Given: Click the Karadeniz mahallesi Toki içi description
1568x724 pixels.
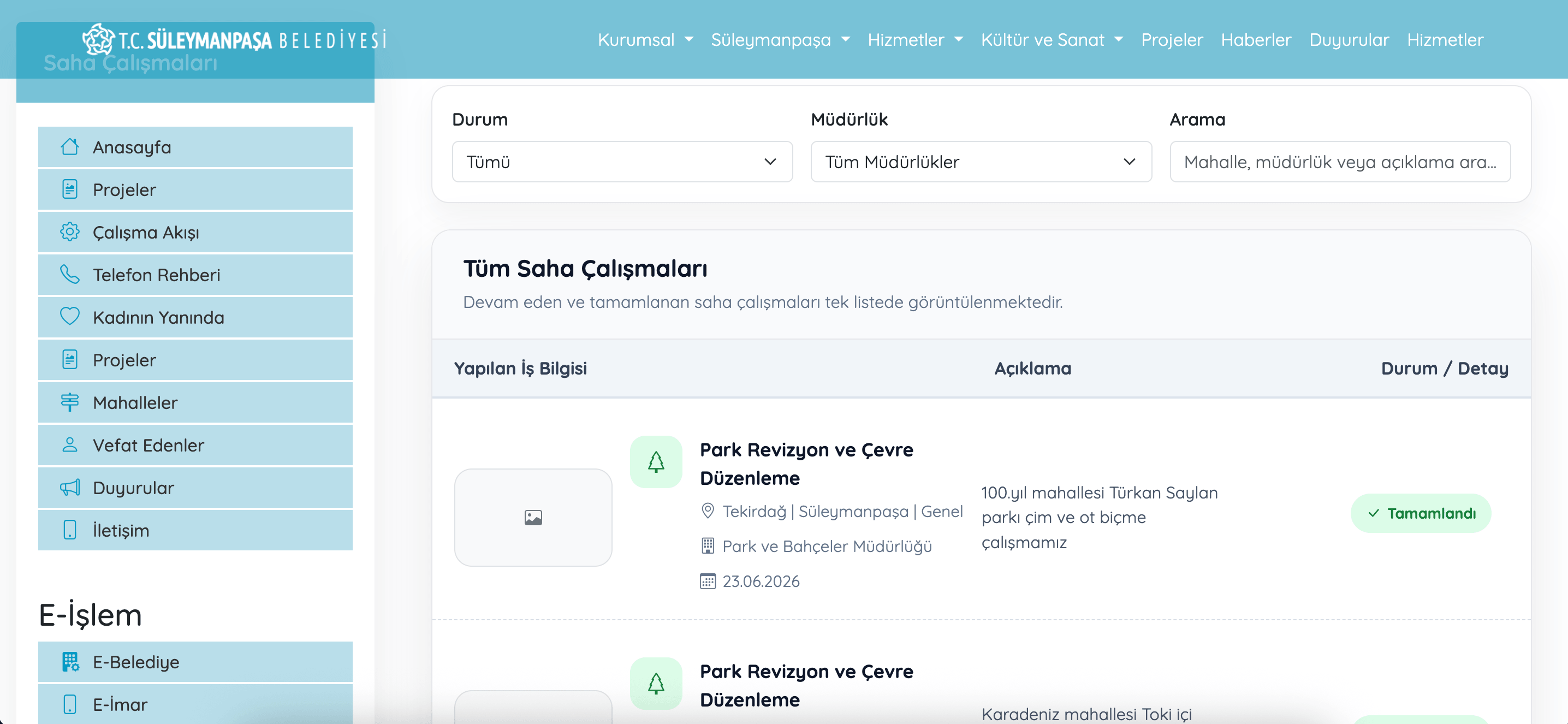Looking at the screenshot, I should [1086, 714].
